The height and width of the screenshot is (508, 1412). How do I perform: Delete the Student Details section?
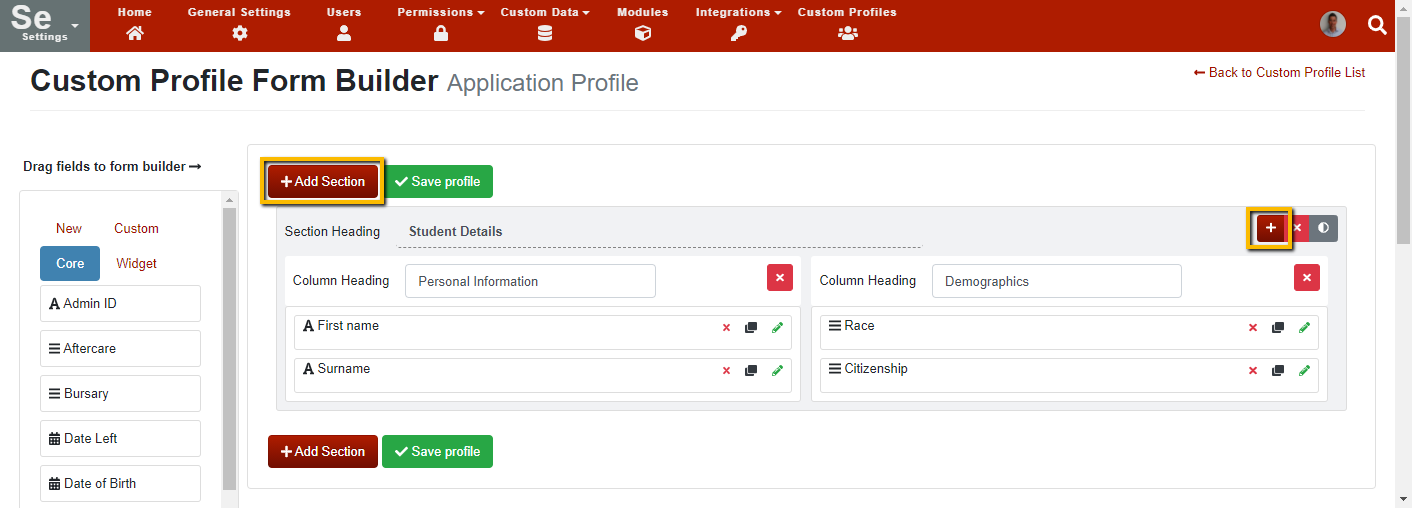tap(1297, 228)
